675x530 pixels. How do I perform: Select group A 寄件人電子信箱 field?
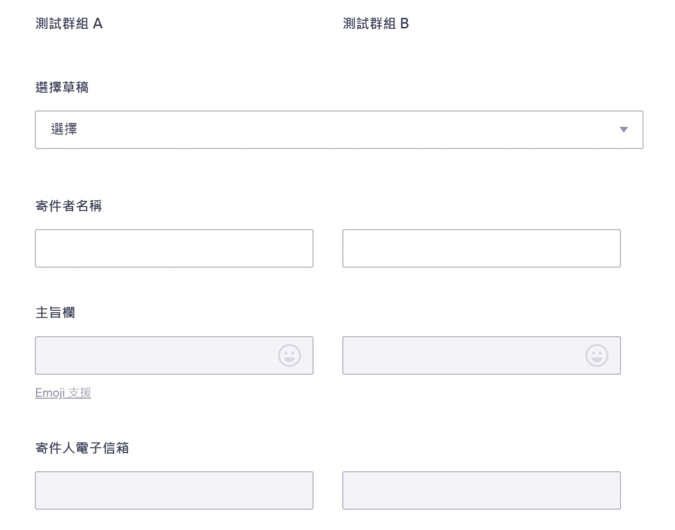tap(174, 490)
